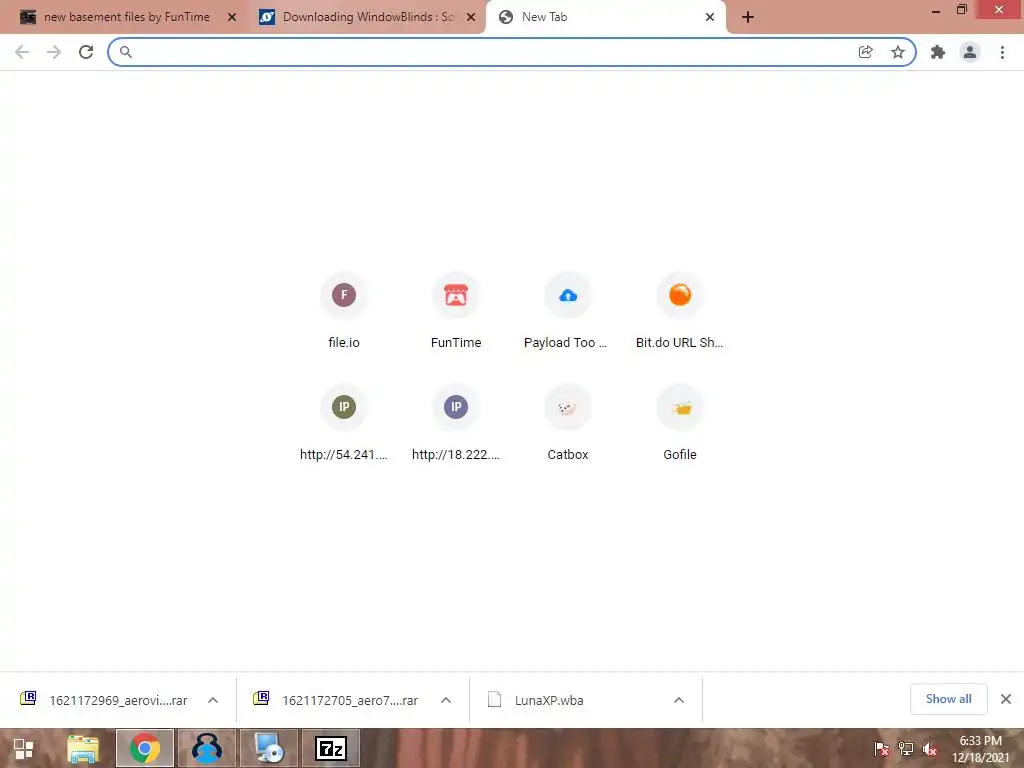Select the New Tab tab
This screenshot has height=768, width=1024.
[605, 18]
